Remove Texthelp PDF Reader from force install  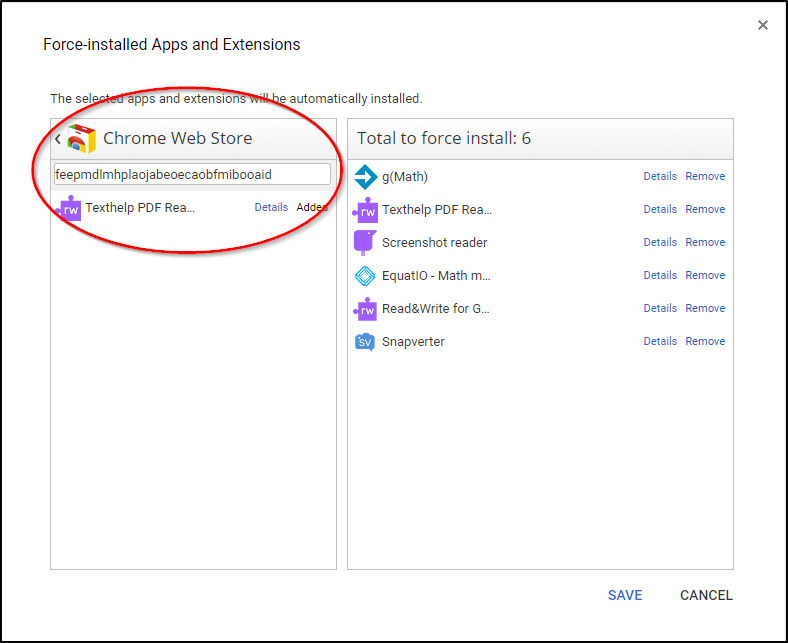(705, 209)
